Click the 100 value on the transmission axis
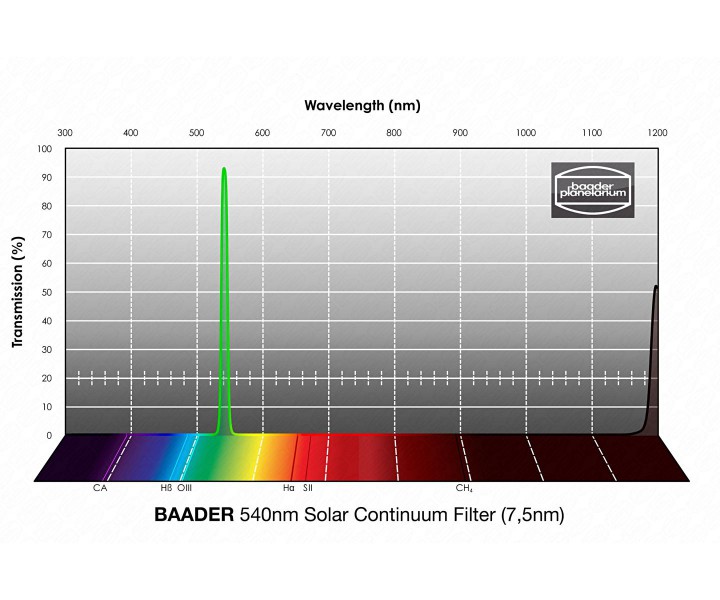 coord(44,149)
